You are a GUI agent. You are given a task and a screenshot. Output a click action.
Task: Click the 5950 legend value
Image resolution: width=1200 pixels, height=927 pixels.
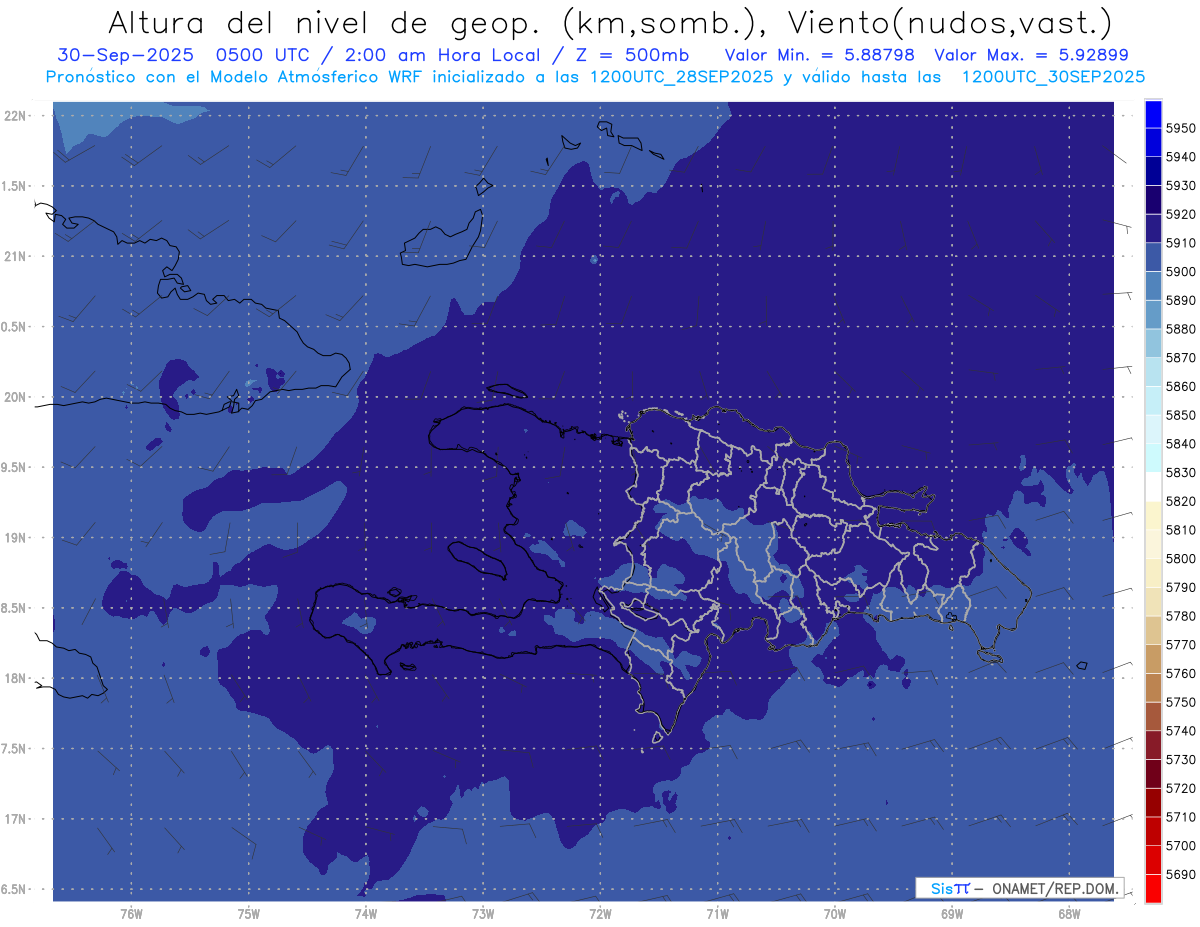pos(1181,128)
